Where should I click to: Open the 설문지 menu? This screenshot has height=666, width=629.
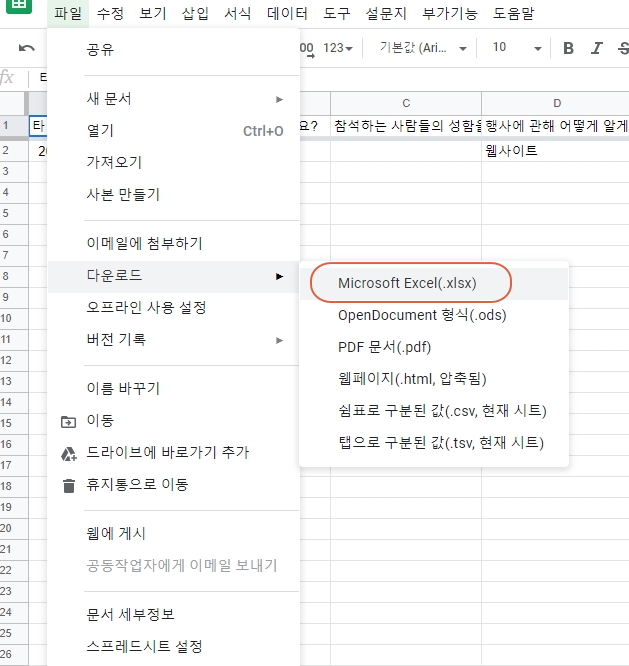(386, 14)
